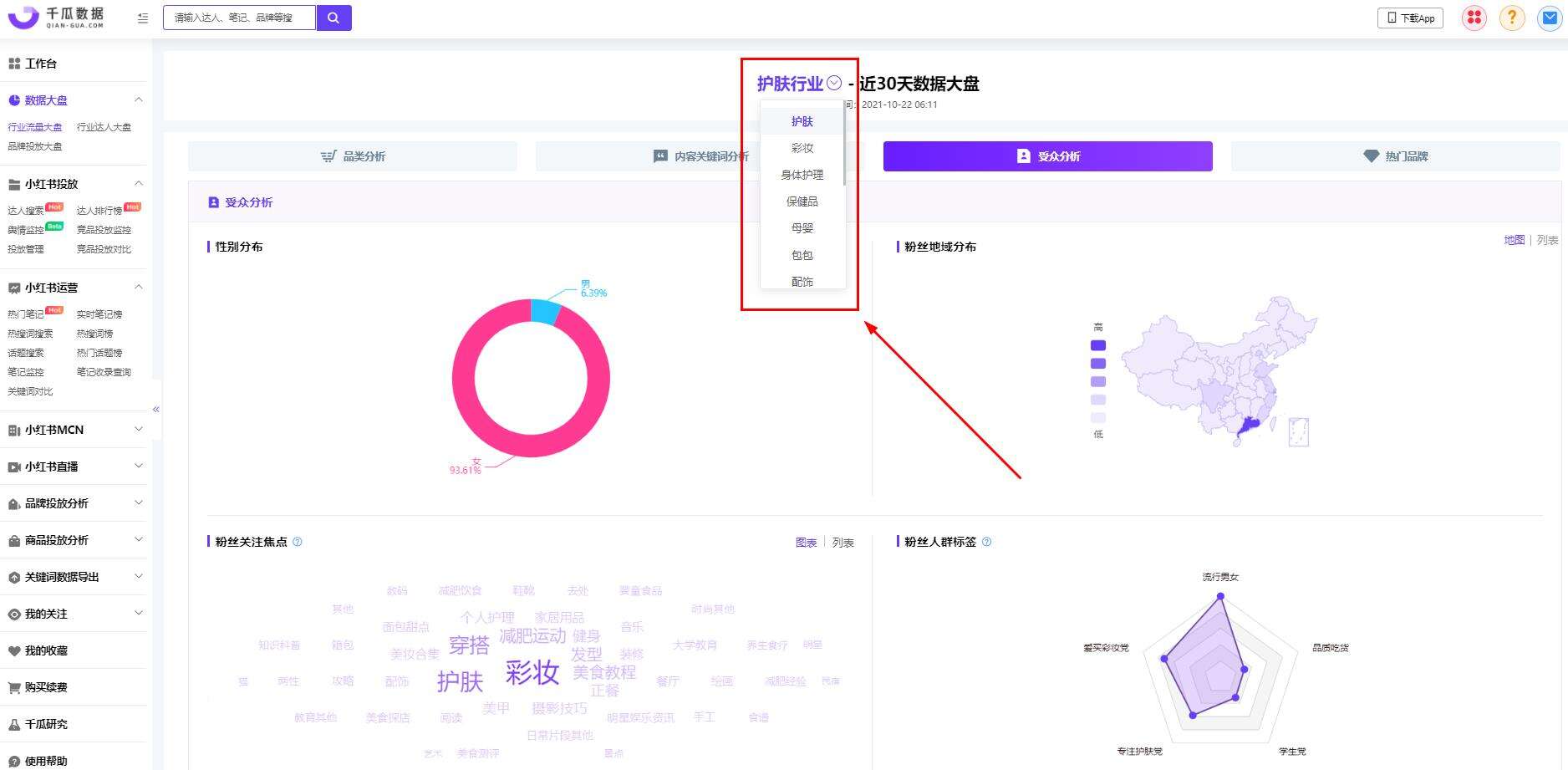Viewport: 1568px width, 770px height.
Task: Open the 护肤行业 industry dropdown
Action: coord(799,84)
